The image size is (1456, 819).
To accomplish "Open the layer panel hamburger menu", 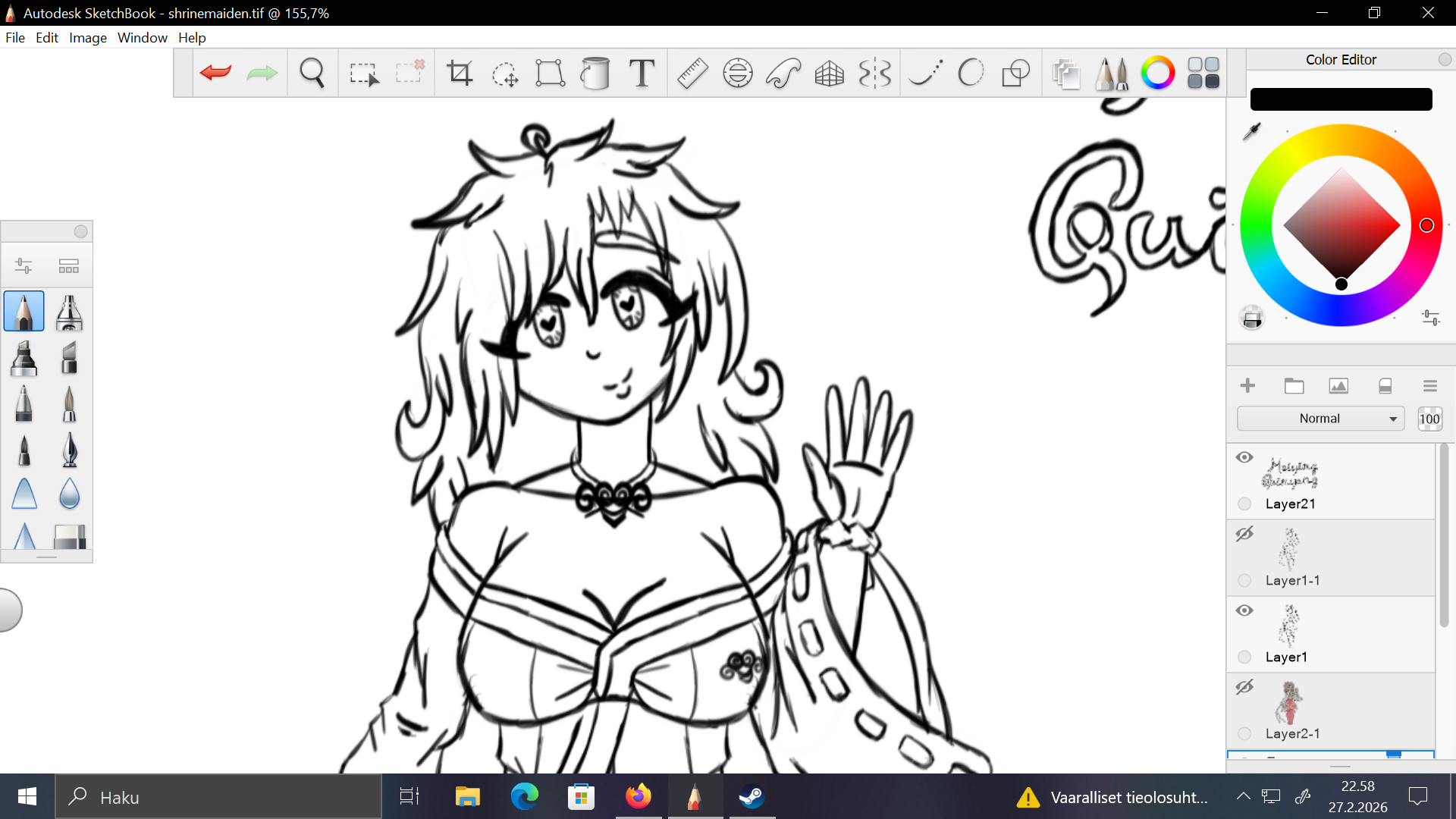I will click(1429, 386).
